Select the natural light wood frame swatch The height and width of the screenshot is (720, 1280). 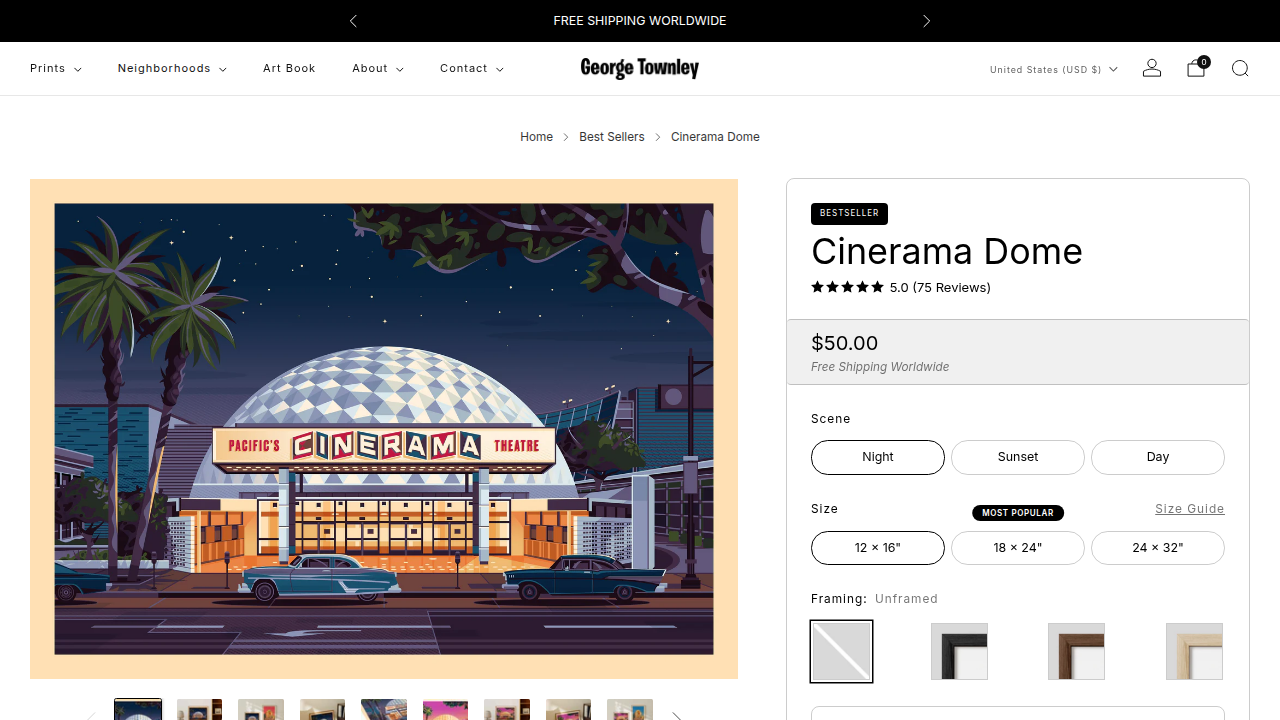click(x=1194, y=651)
